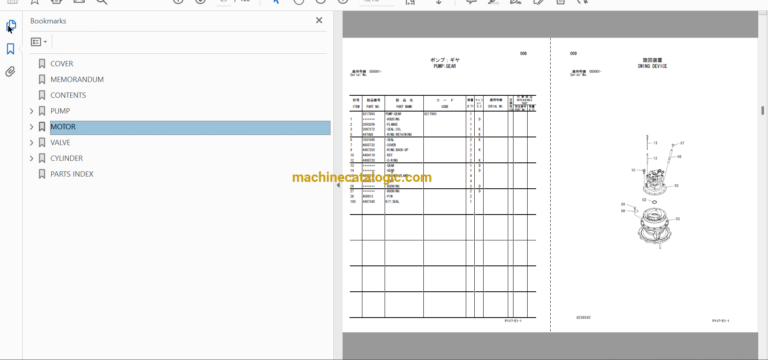Click the 'Bookmarks' panel heading

(48, 21)
